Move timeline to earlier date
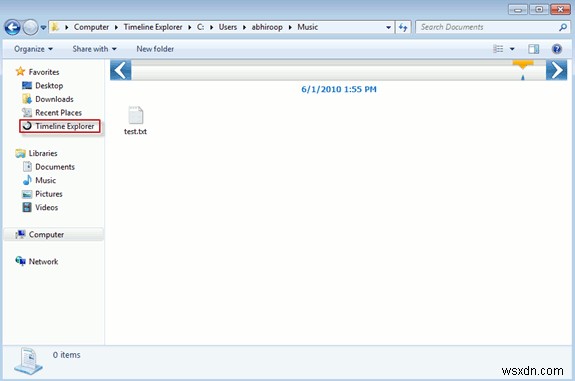575x381 pixels. tap(121, 70)
